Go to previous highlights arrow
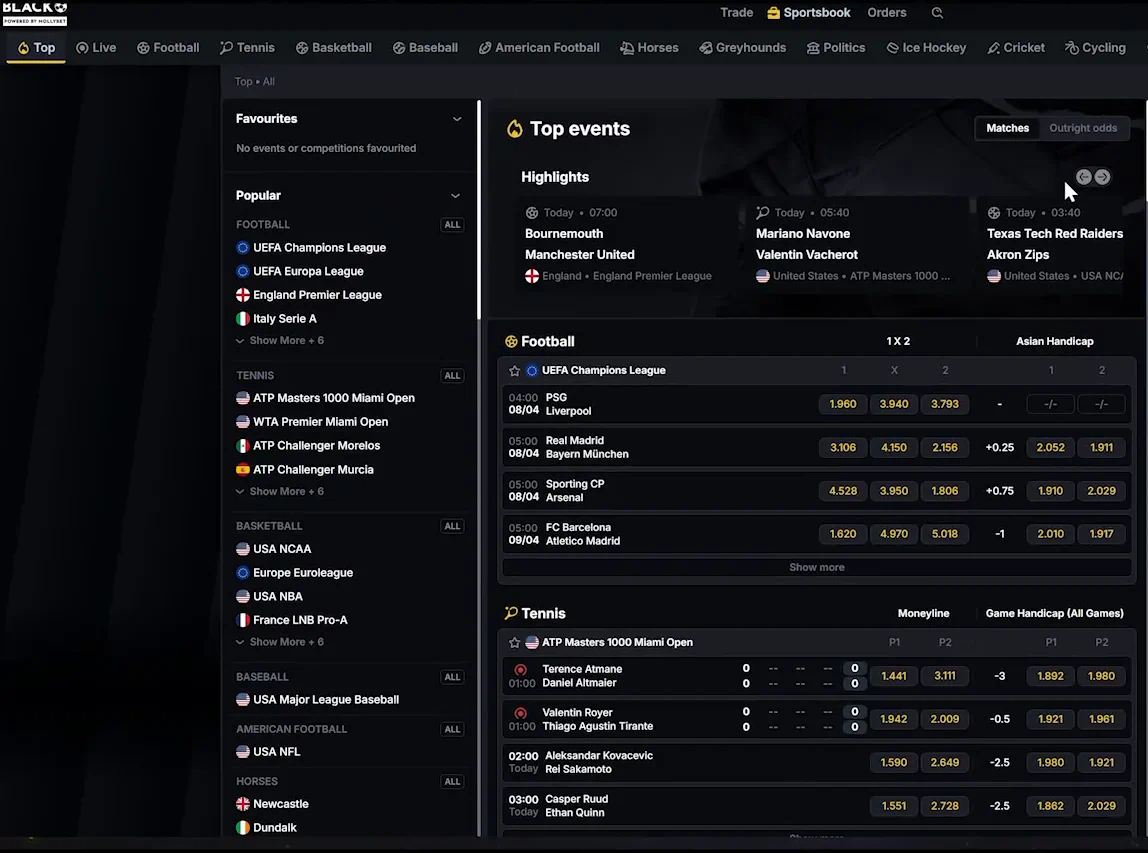The width and height of the screenshot is (1148, 853). coord(1084,176)
